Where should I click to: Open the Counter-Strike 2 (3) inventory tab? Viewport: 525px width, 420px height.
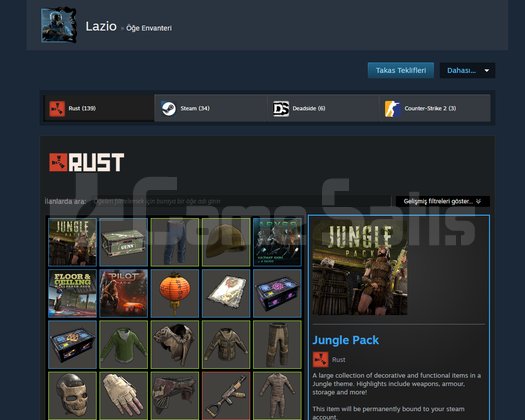435,108
